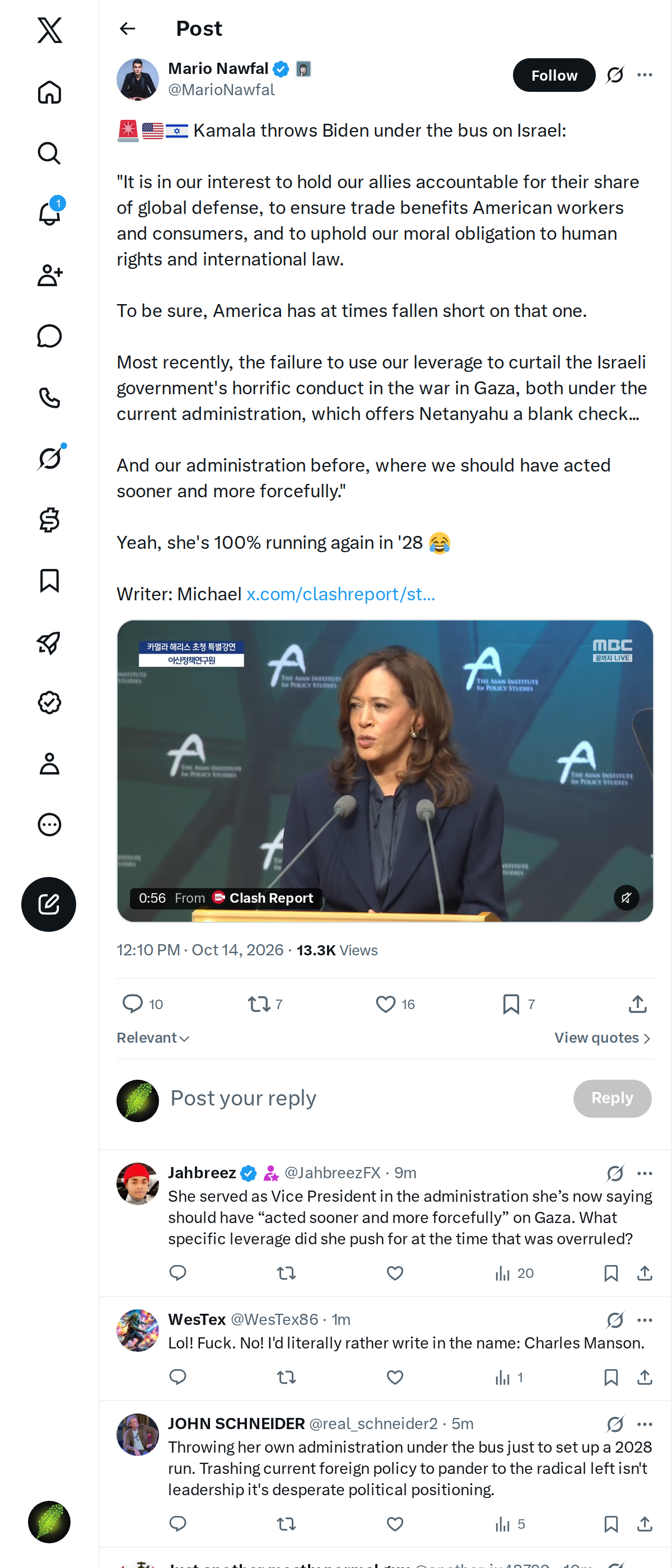
Task: Play the Kamala Harris video thumbnail
Action: (x=385, y=771)
